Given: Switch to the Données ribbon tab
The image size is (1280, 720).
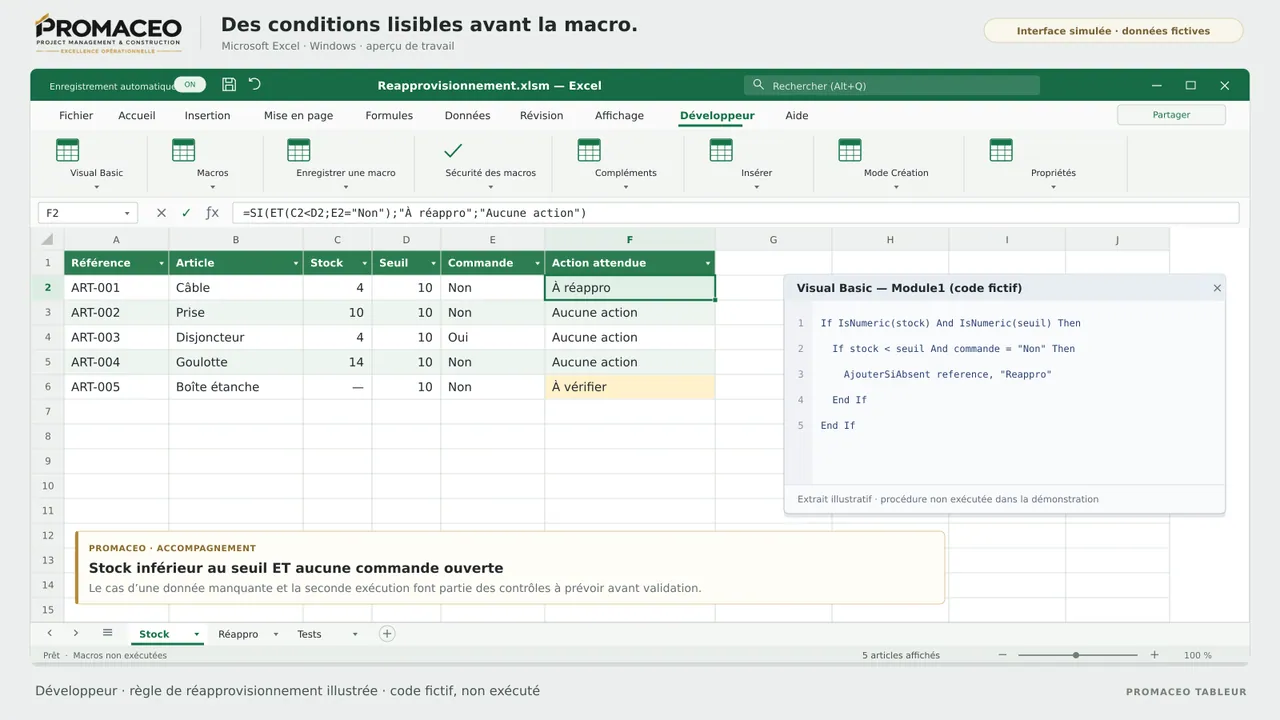Looking at the screenshot, I should [468, 115].
